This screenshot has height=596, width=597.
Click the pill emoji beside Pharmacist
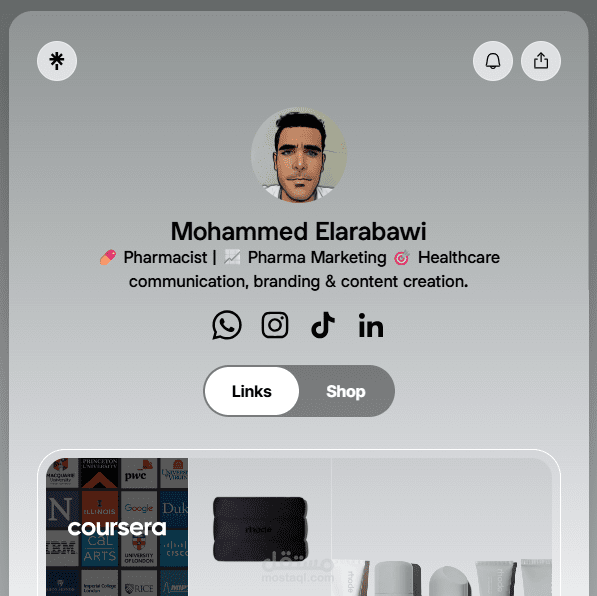[108, 257]
